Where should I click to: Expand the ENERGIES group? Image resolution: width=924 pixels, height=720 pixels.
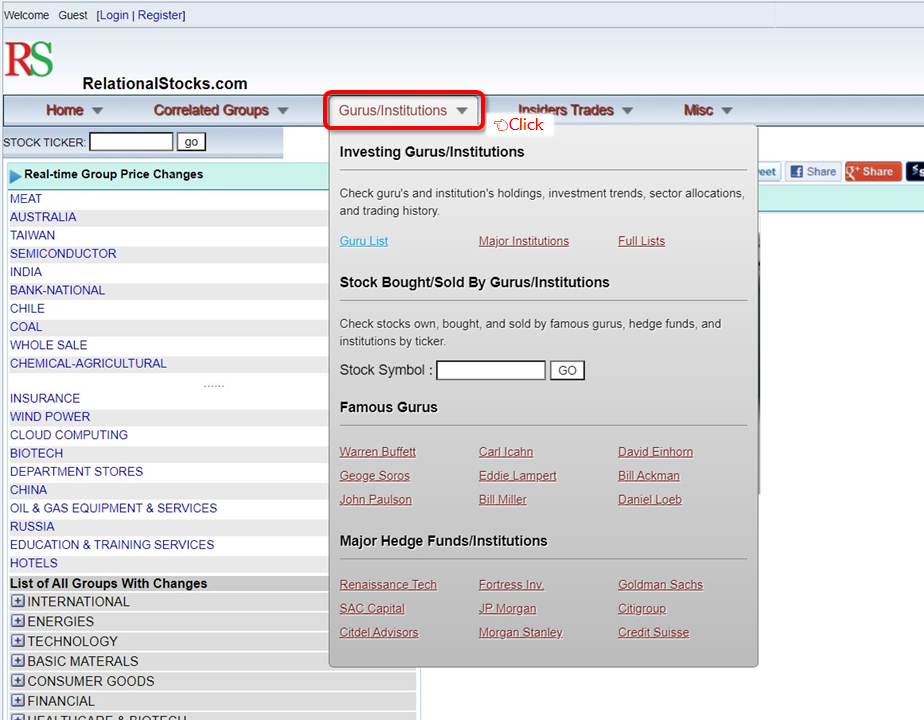[18, 621]
